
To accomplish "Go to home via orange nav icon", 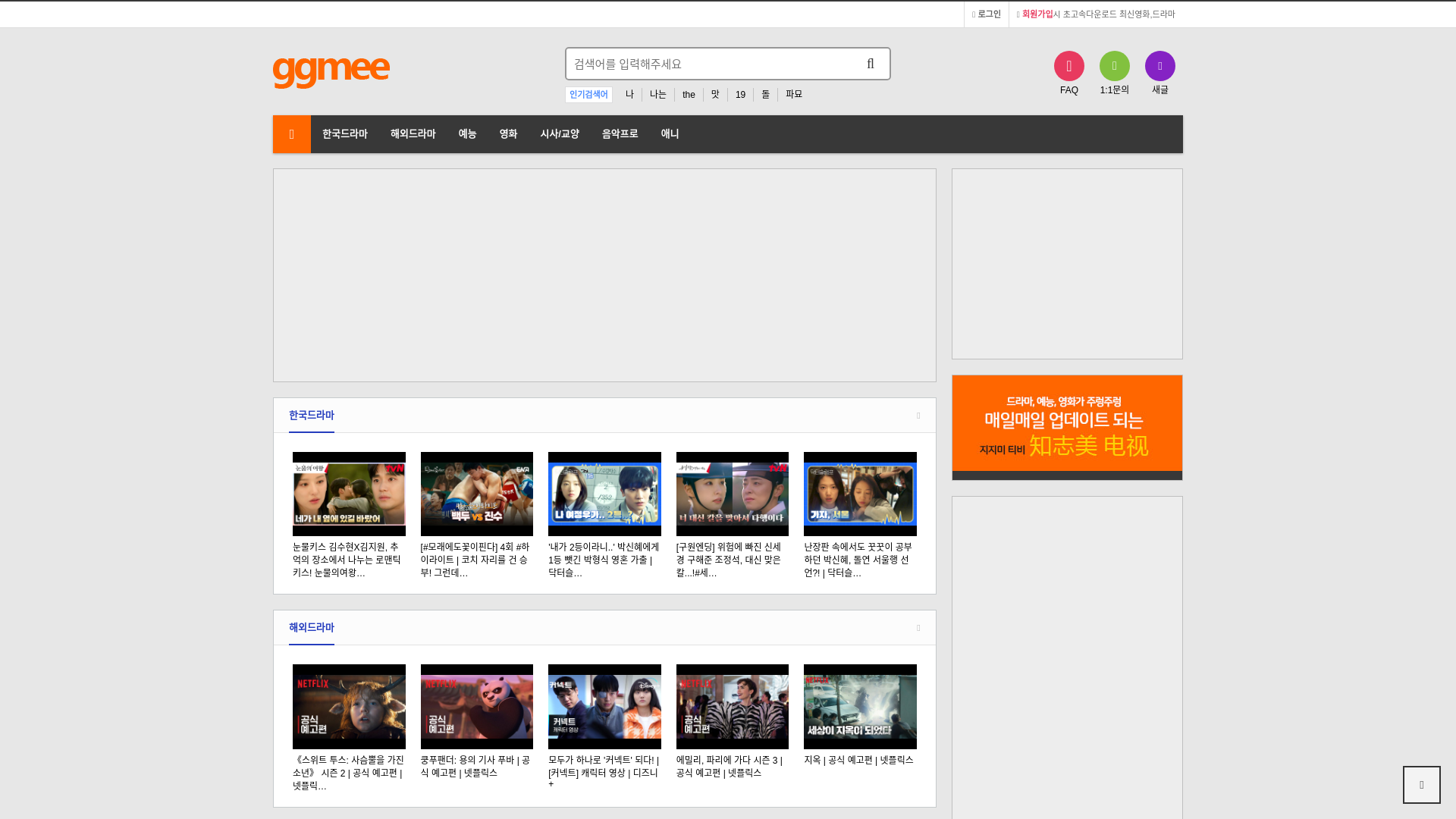I will [x=292, y=134].
